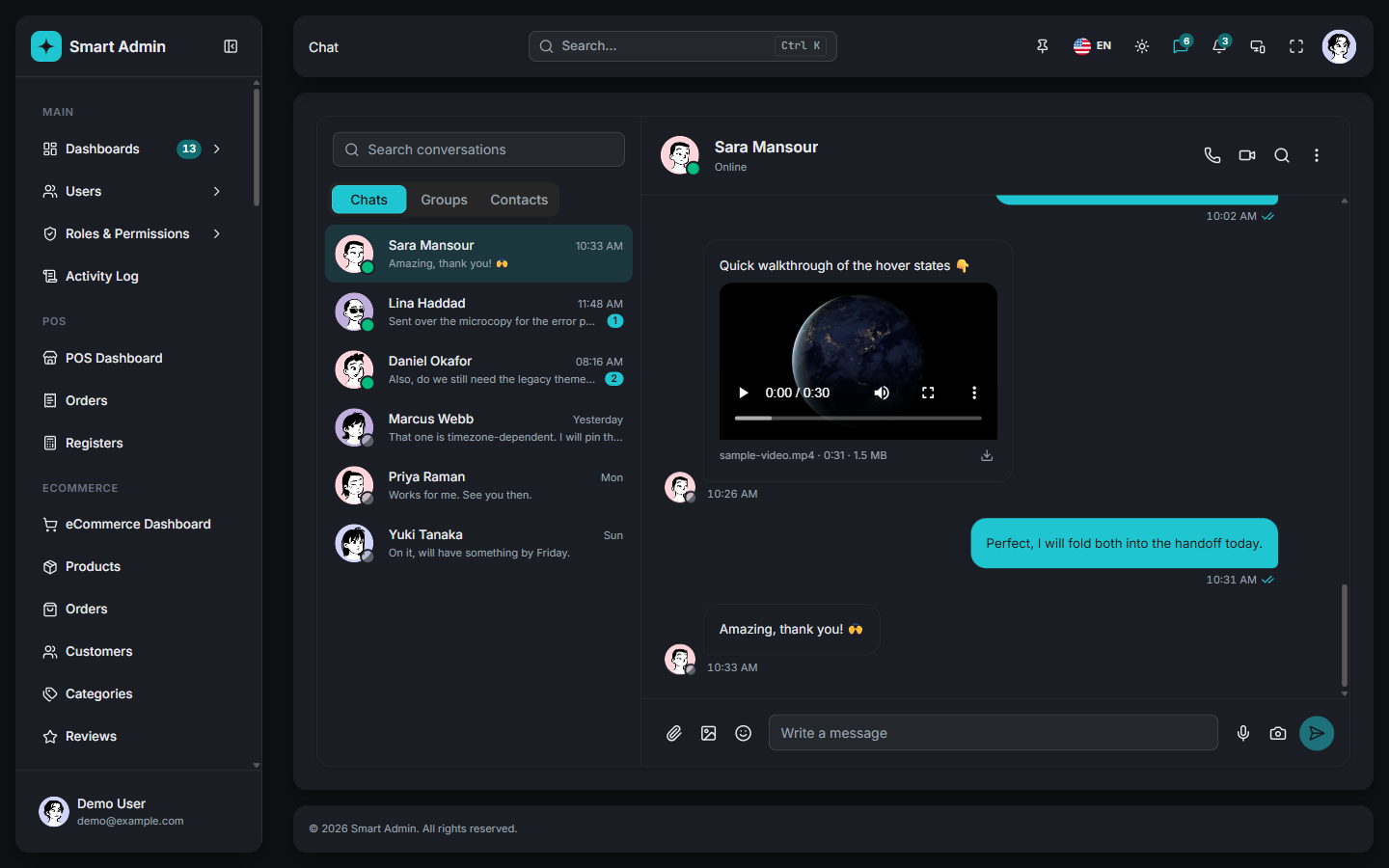Image resolution: width=1389 pixels, height=868 pixels.
Task: Send the message with the arrow button
Action: coord(1317,733)
